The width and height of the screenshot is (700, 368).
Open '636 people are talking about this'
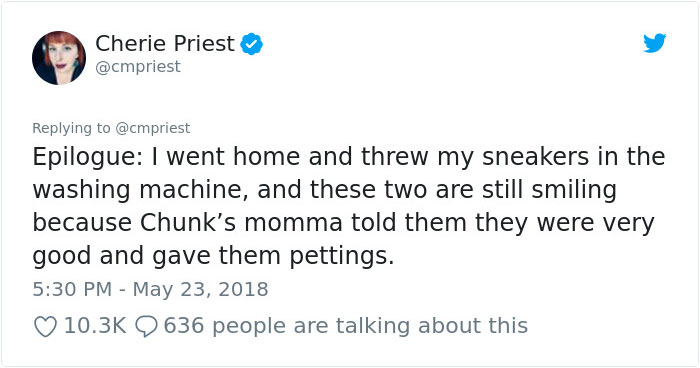346,326
